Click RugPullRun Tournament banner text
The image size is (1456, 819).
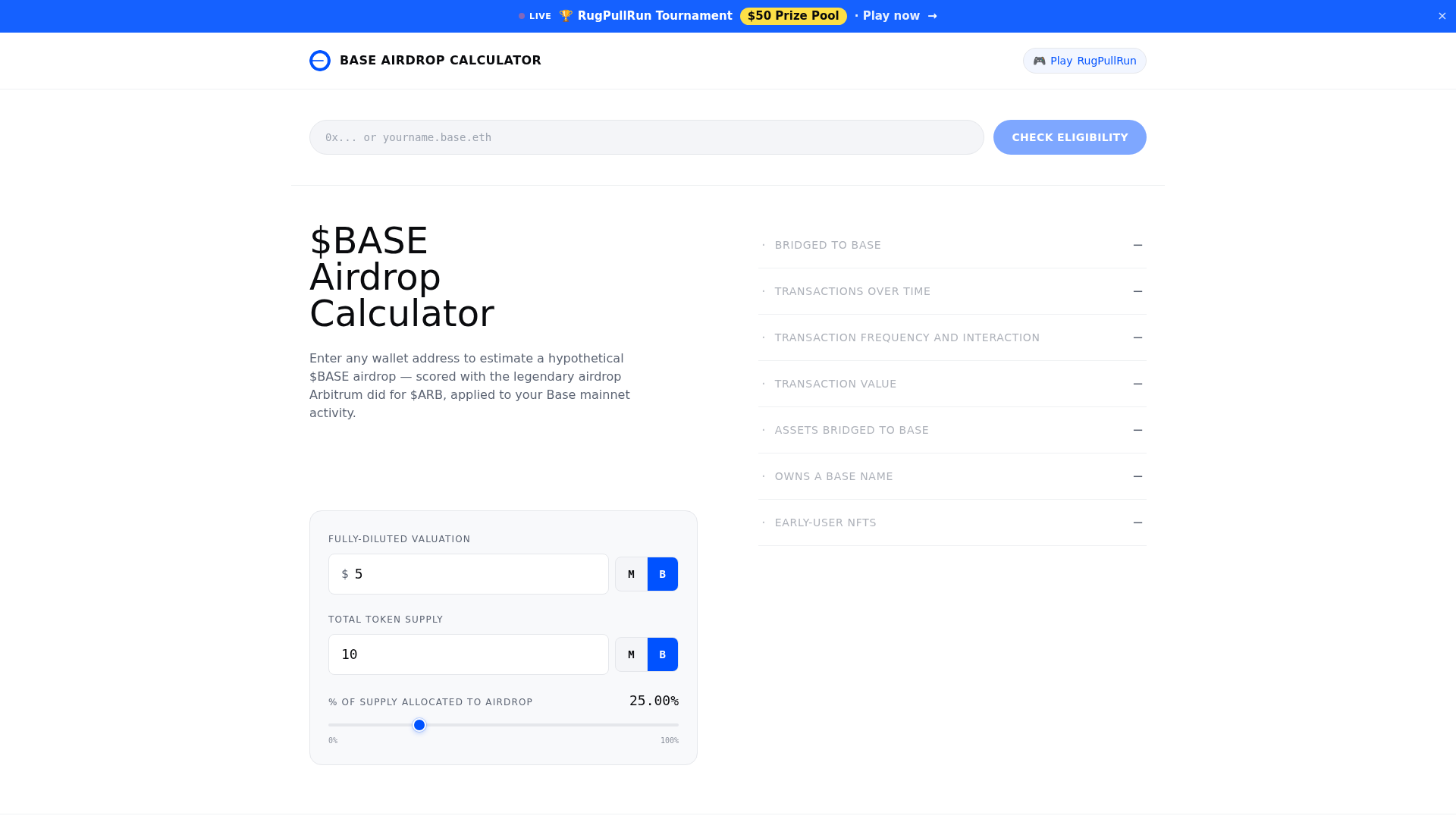point(655,16)
